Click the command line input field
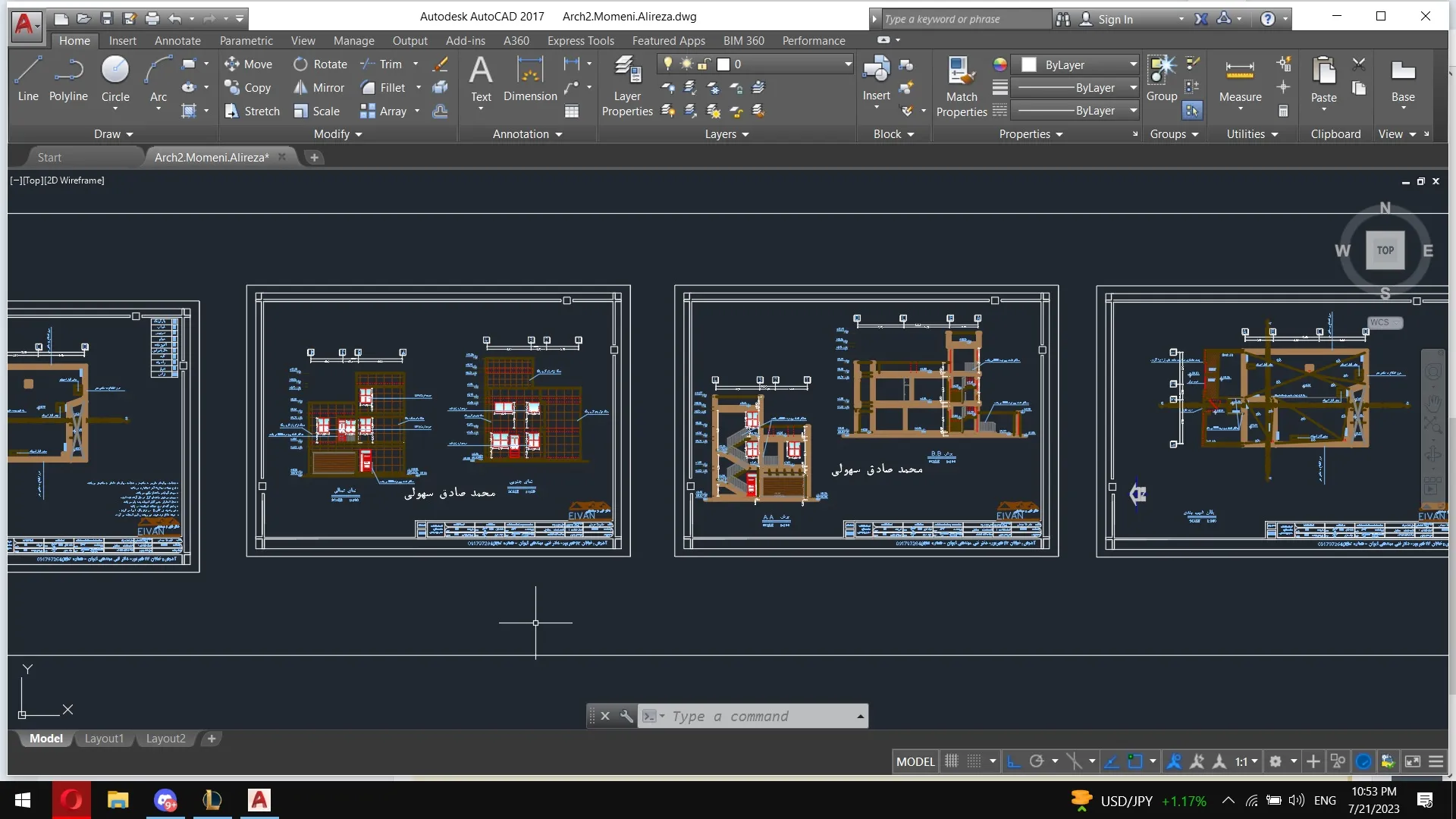The width and height of the screenshot is (1456, 819). (x=758, y=717)
